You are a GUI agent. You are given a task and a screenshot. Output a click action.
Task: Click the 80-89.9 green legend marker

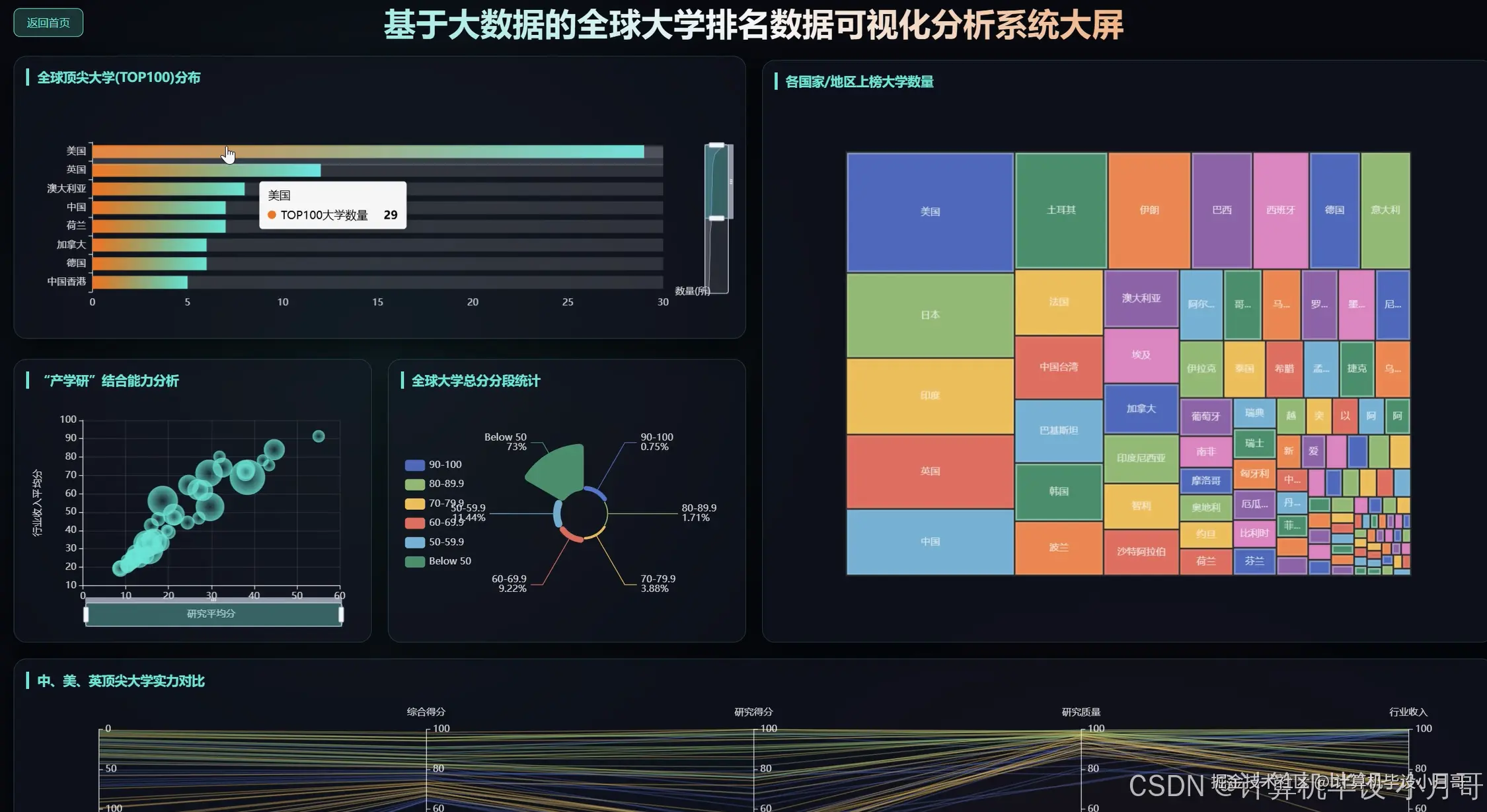[414, 483]
